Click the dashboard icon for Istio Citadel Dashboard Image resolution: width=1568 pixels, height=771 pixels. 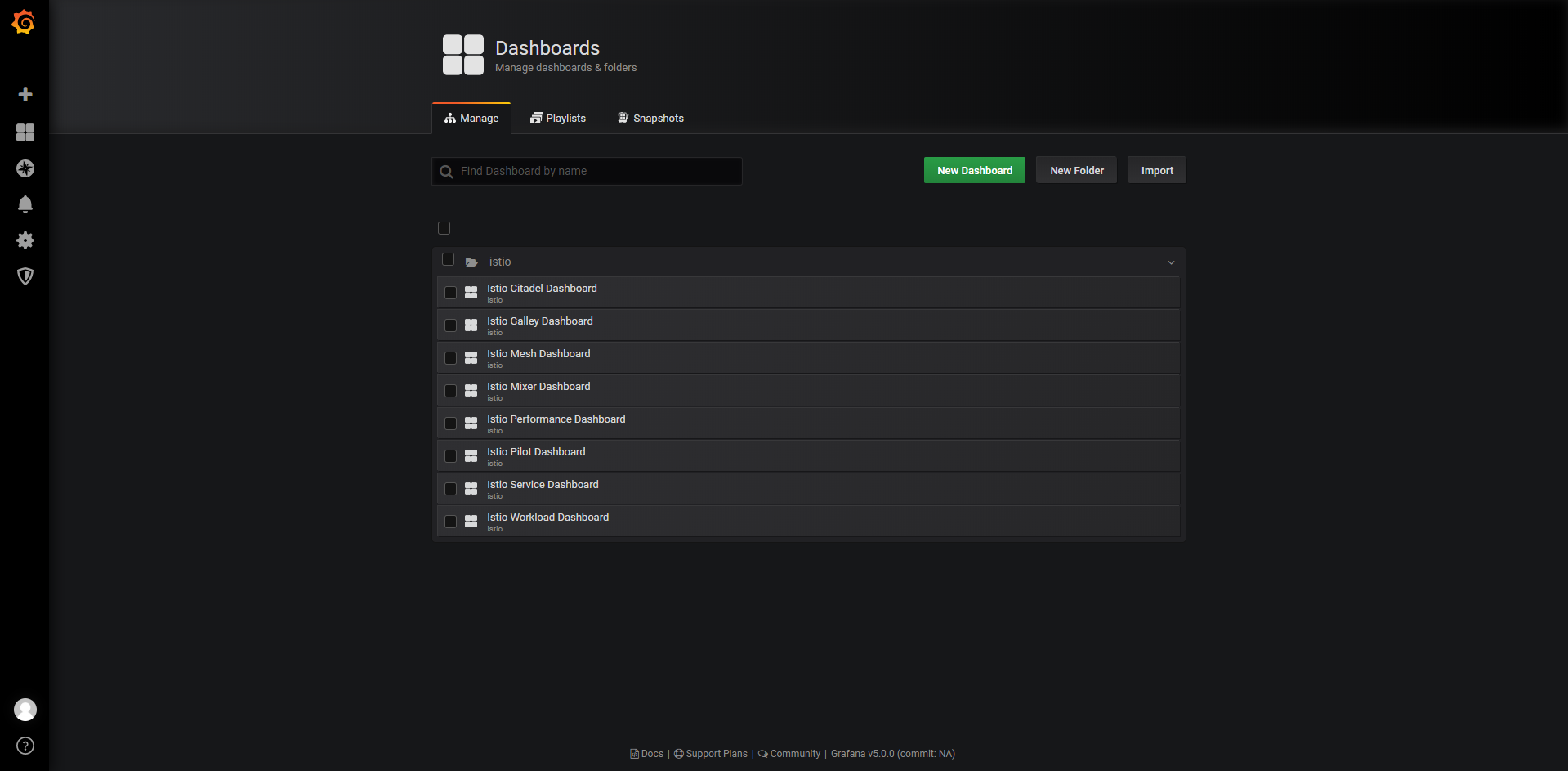tap(471, 293)
